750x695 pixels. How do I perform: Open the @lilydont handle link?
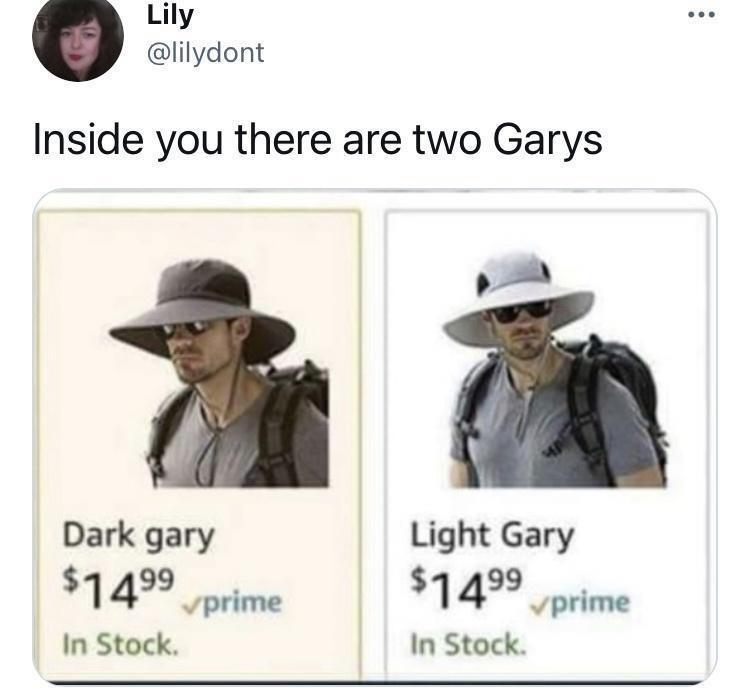click(205, 53)
